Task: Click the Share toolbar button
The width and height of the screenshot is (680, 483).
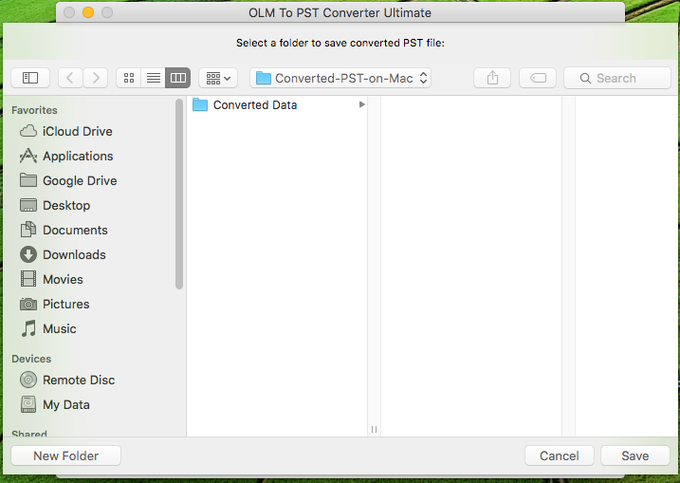Action: click(x=492, y=78)
